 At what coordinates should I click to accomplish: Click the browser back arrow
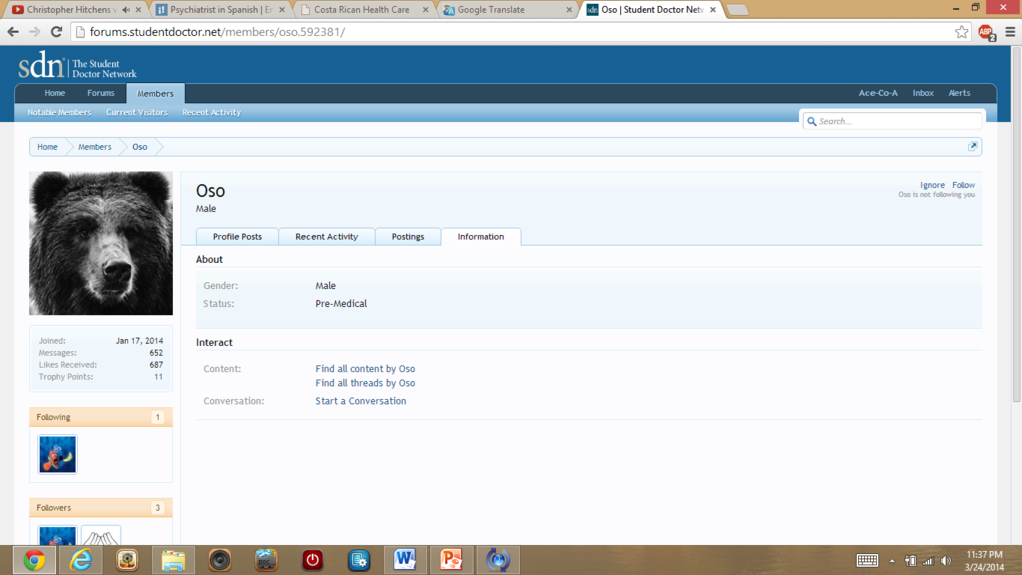point(13,32)
